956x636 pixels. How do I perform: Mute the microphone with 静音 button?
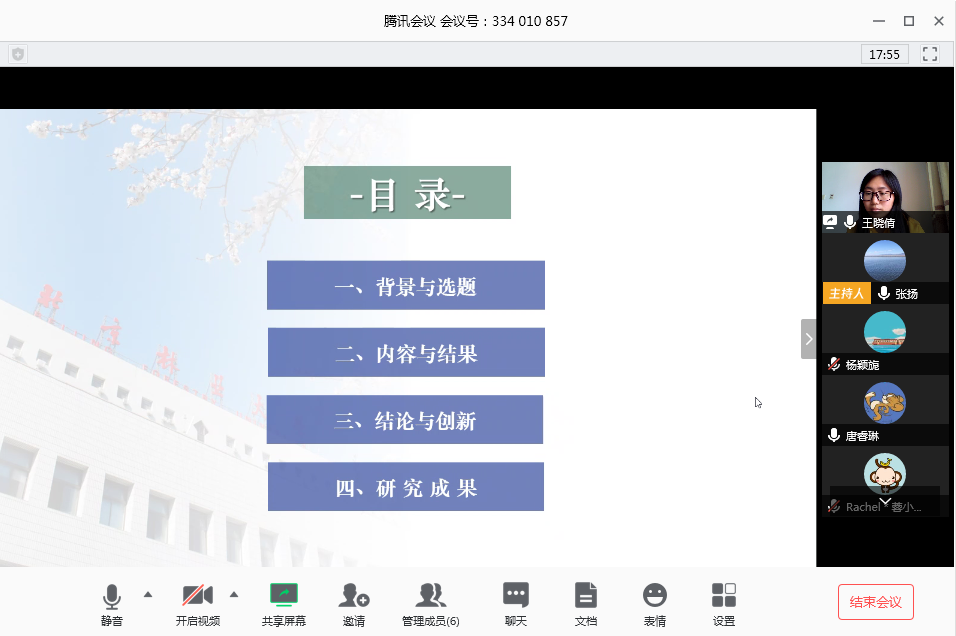pos(112,605)
